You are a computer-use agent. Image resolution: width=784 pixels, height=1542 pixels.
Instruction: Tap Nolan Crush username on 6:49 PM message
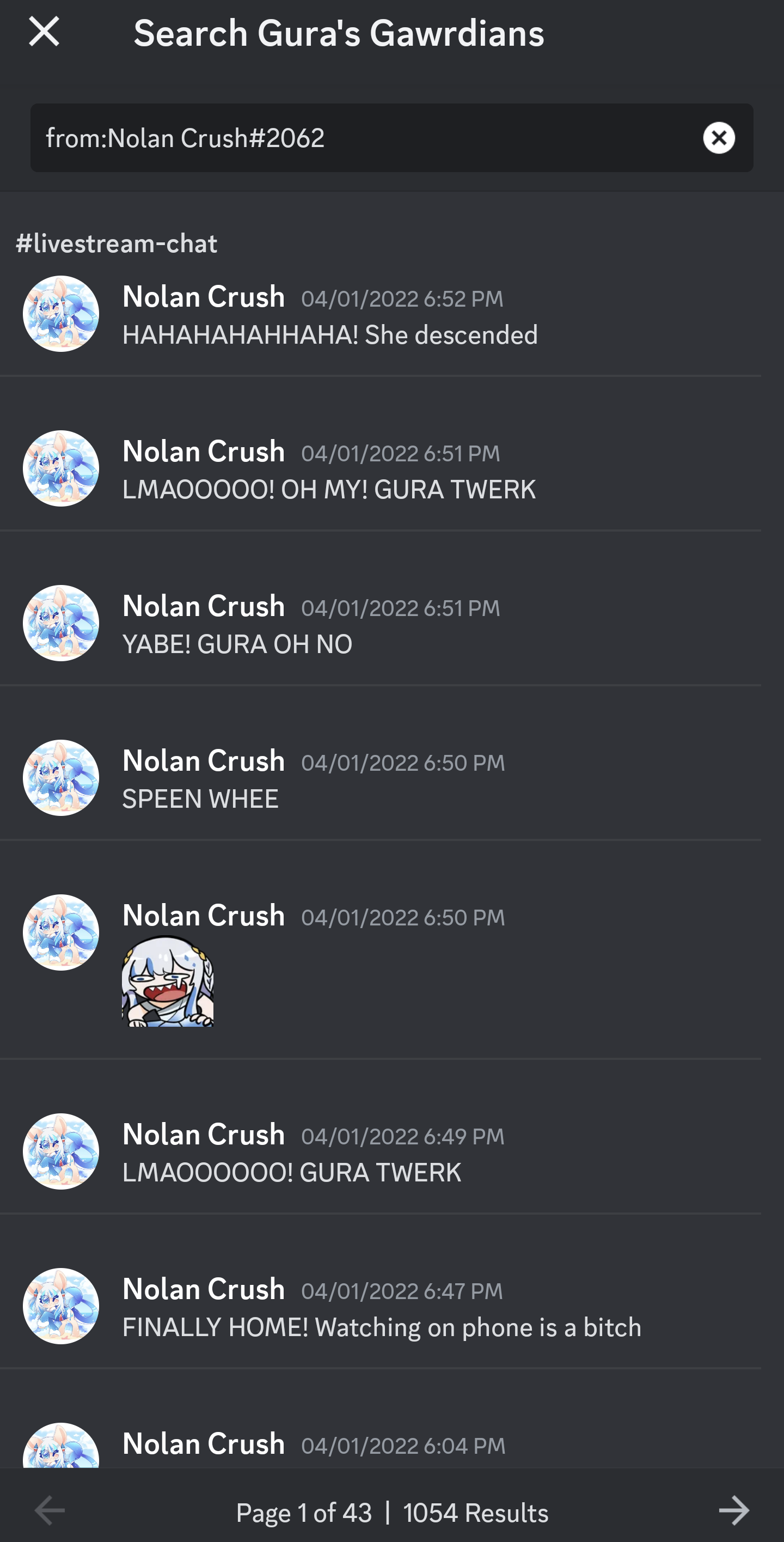coord(204,1135)
